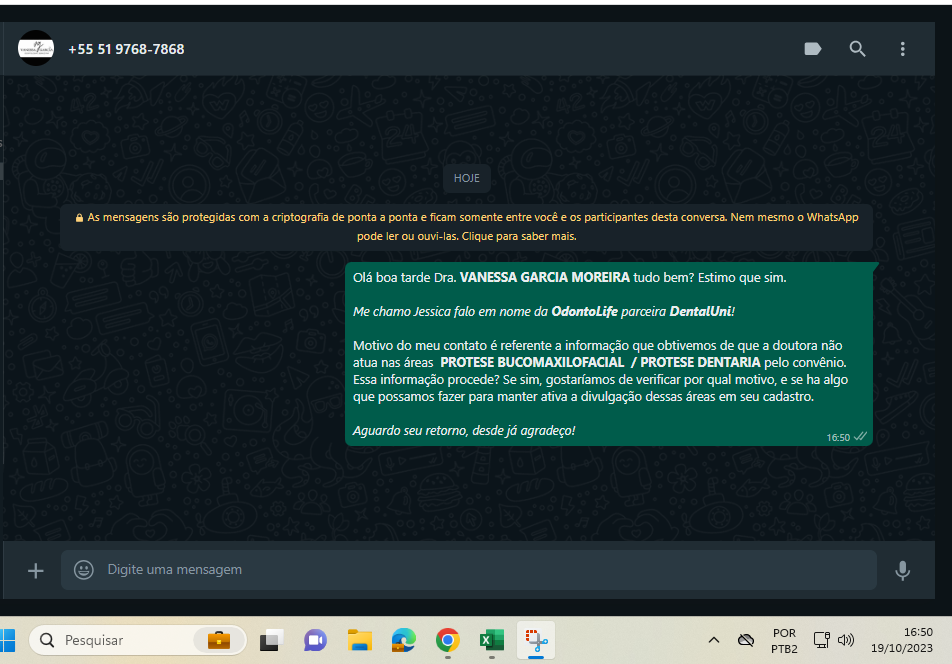
Task: Open the Chat video app on taskbar
Action: (315, 640)
